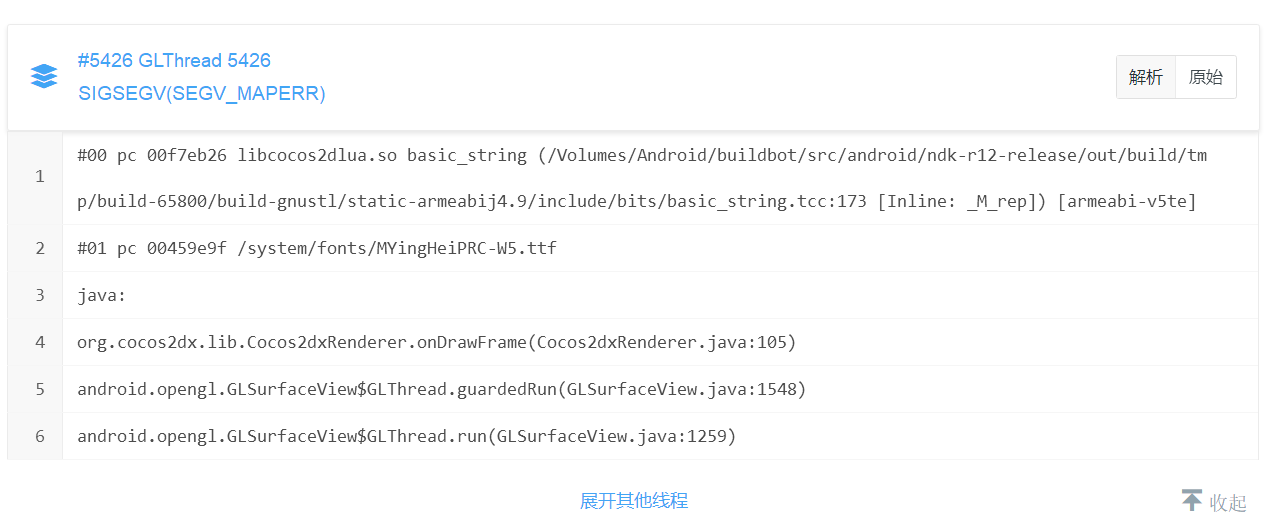
Task: Select stack line number 4
Action: point(40,342)
